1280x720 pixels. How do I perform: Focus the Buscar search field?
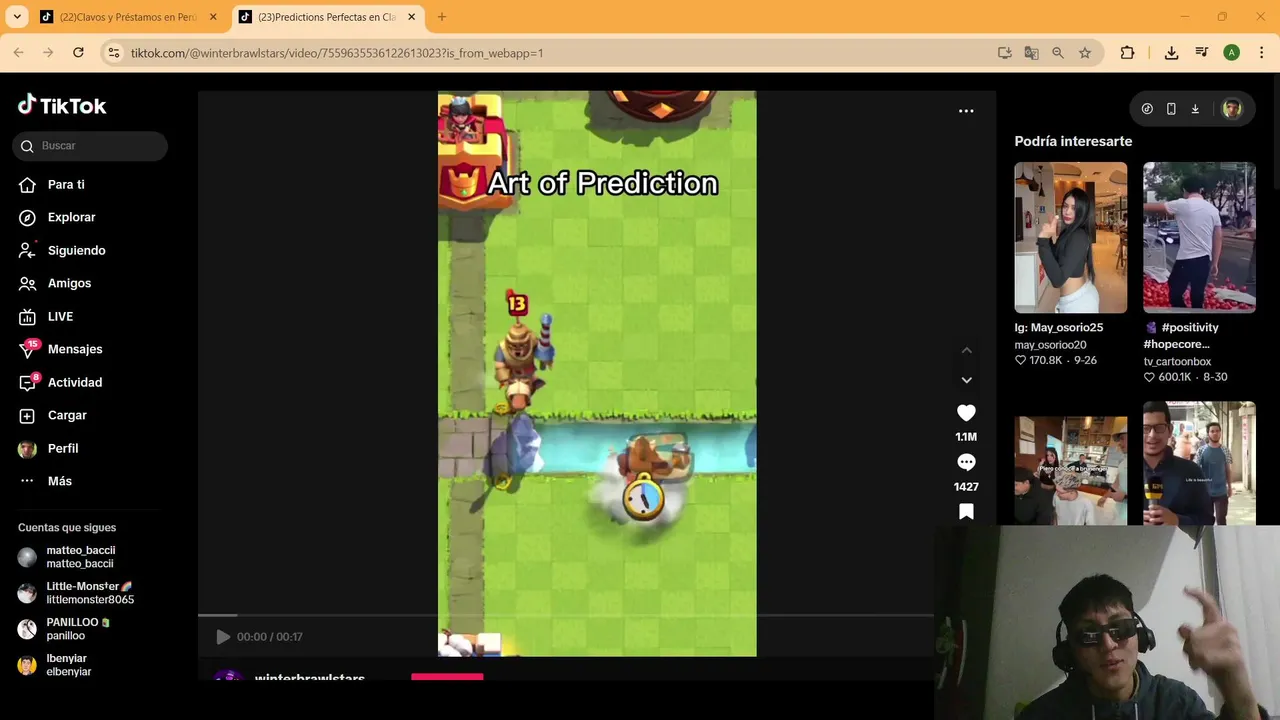coord(90,146)
